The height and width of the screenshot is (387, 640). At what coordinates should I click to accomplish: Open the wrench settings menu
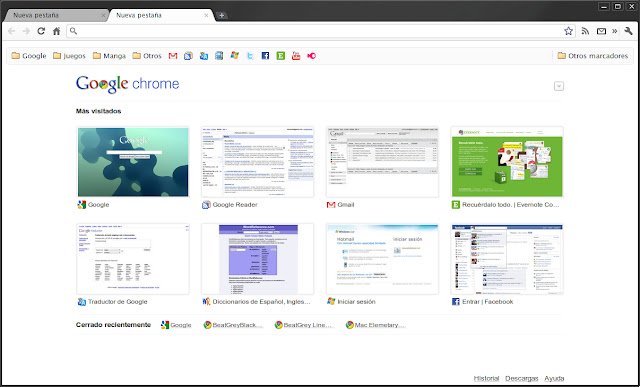[x=628, y=31]
